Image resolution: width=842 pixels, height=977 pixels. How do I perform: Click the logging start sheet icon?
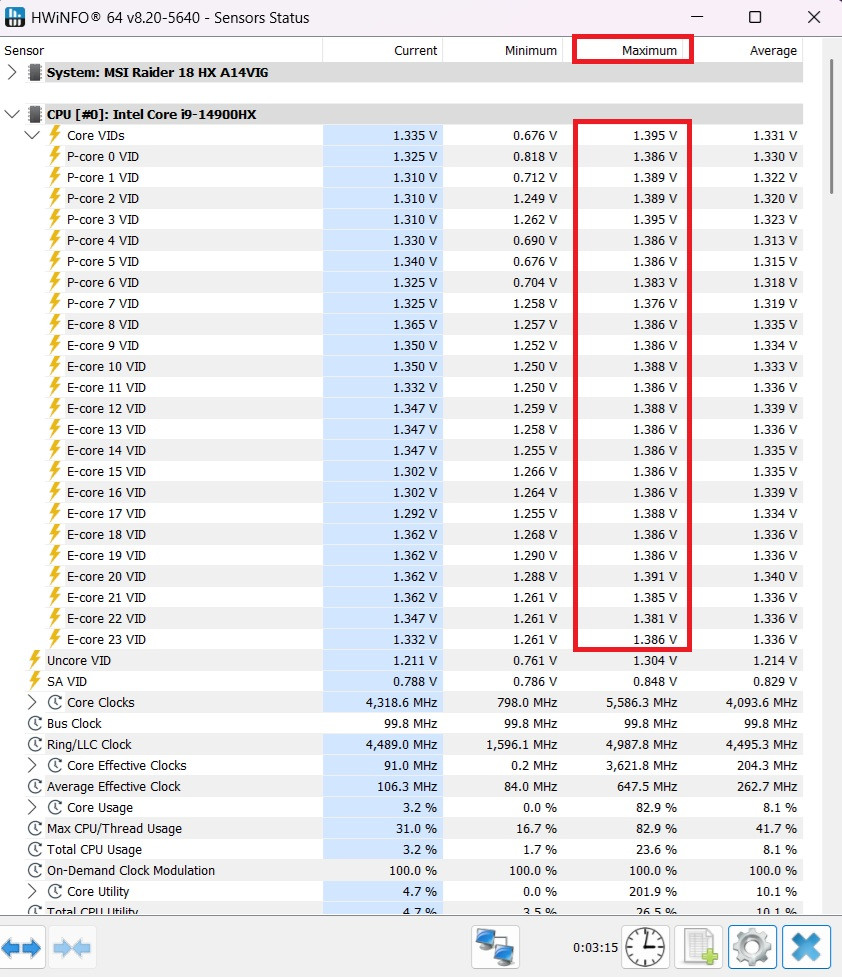tap(699, 947)
